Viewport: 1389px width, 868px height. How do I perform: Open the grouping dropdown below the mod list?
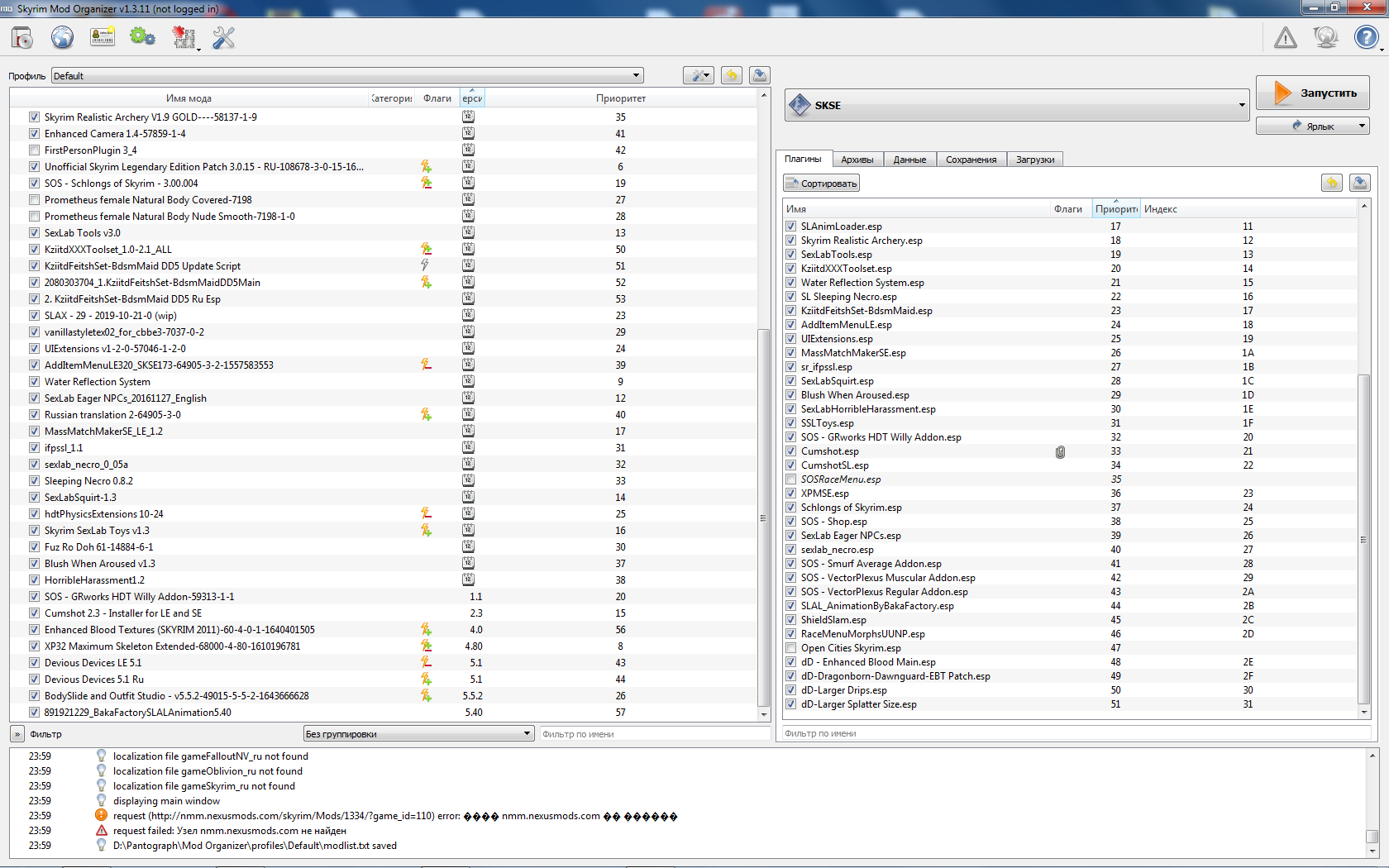(418, 734)
